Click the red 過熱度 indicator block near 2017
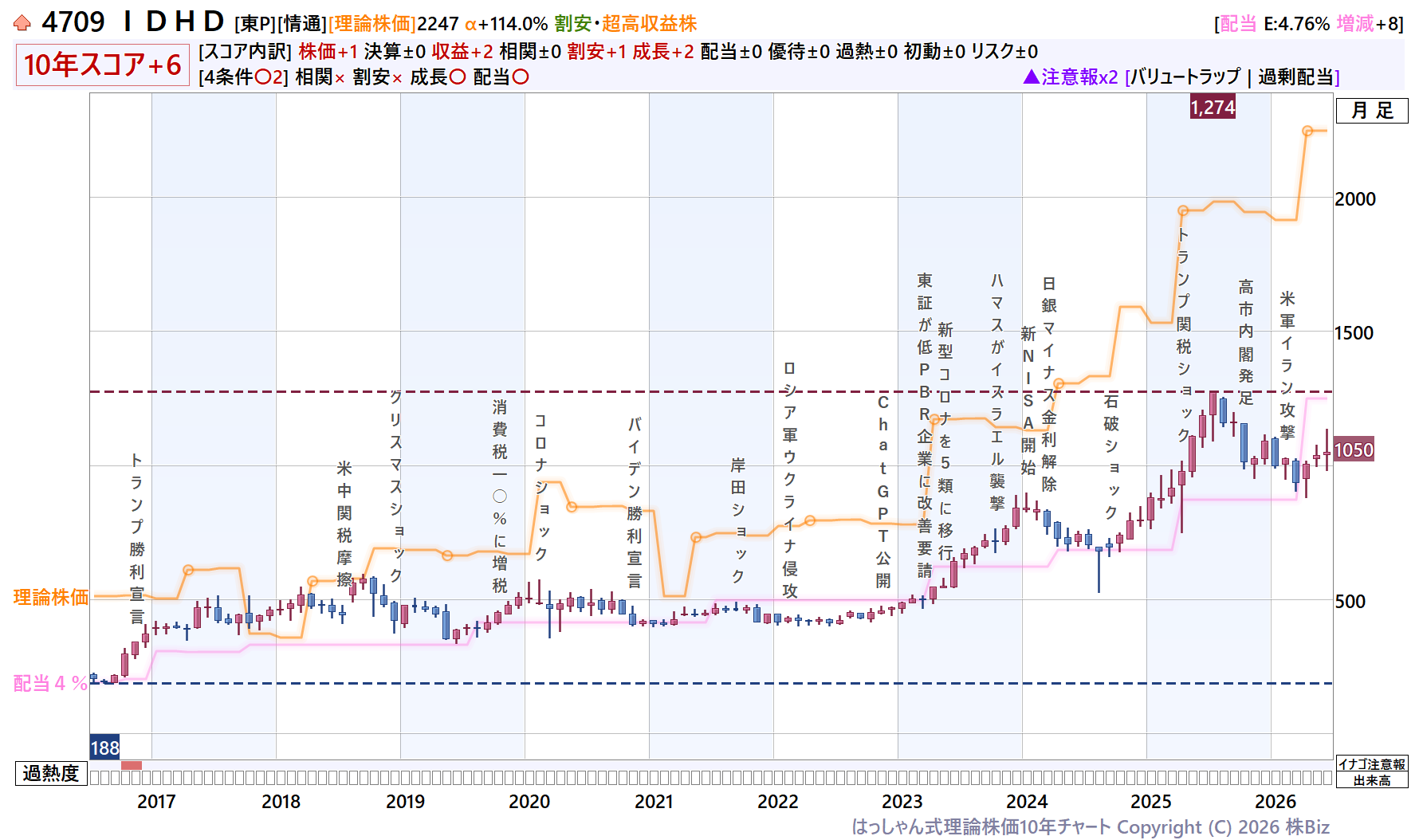The image size is (1419, 840). [x=132, y=765]
